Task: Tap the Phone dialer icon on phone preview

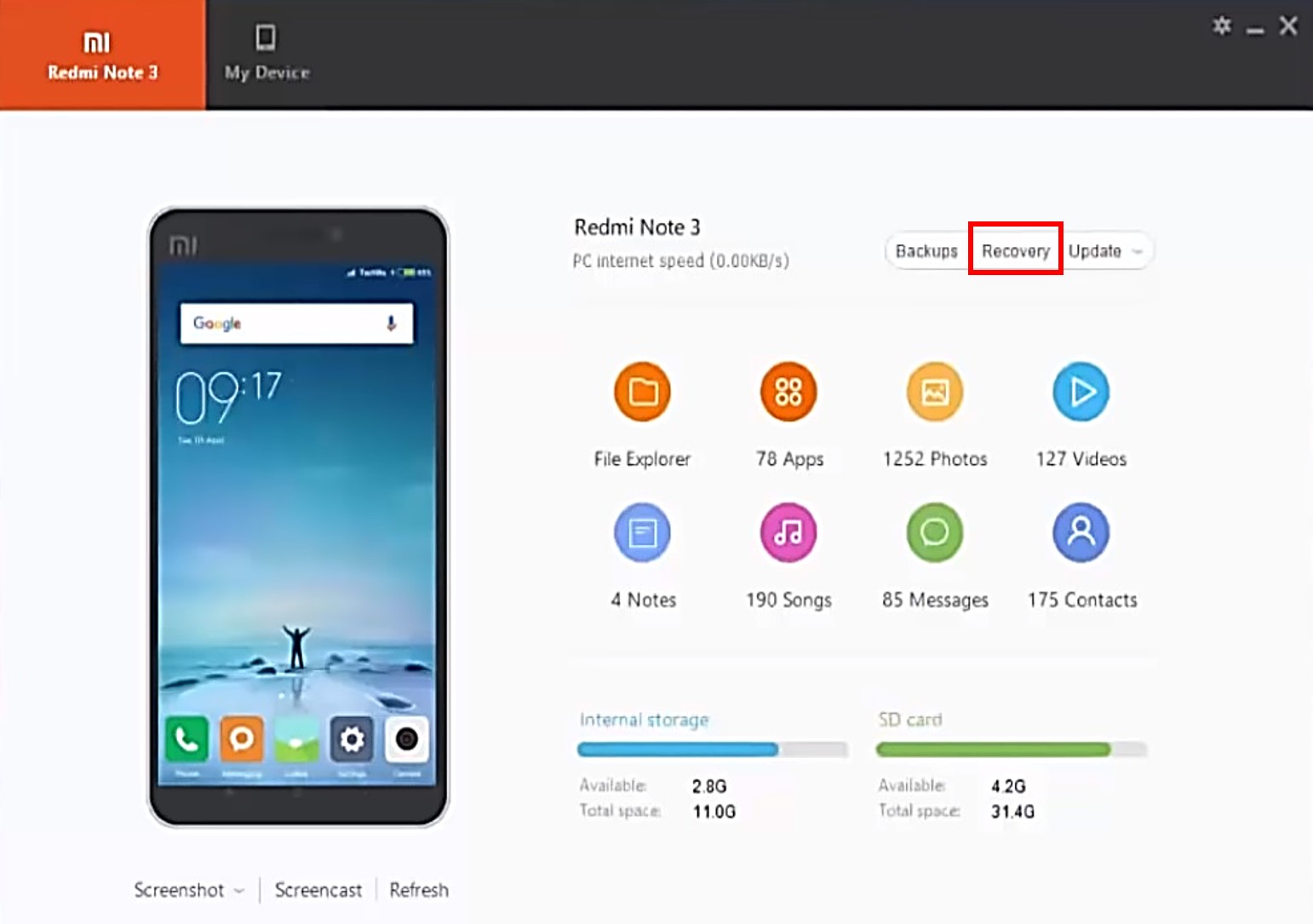Action: coord(186,739)
